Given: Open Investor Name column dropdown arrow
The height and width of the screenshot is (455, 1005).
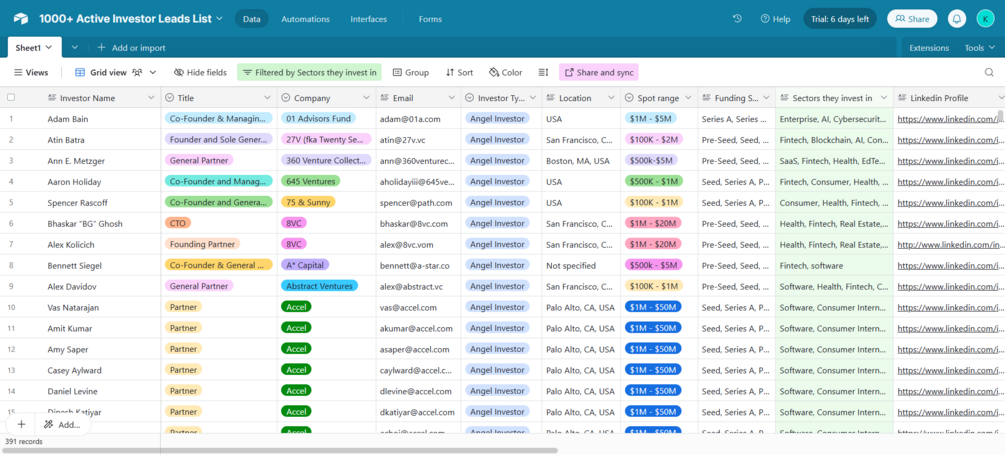Looking at the screenshot, I should pos(151,98).
